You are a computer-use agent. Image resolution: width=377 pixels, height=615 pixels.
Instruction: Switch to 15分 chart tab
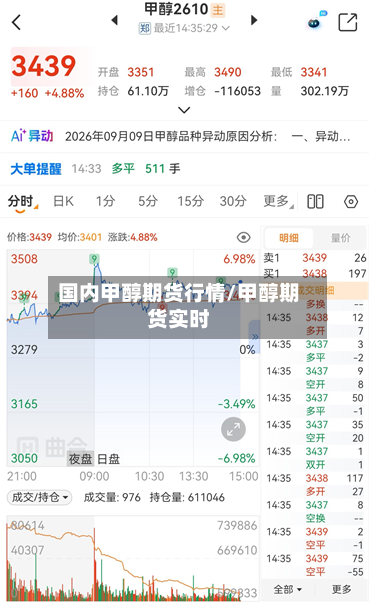pos(191,201)
